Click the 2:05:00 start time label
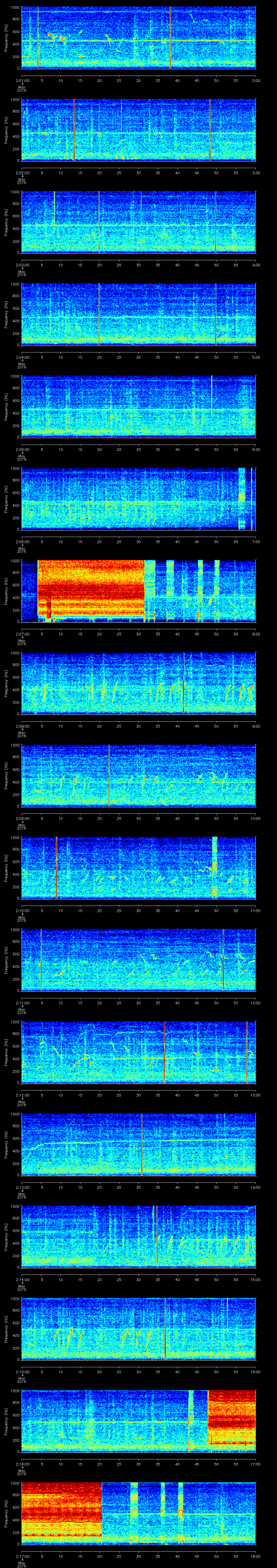277x1568 pixels. pyautogui.click(x=22, y=449)
